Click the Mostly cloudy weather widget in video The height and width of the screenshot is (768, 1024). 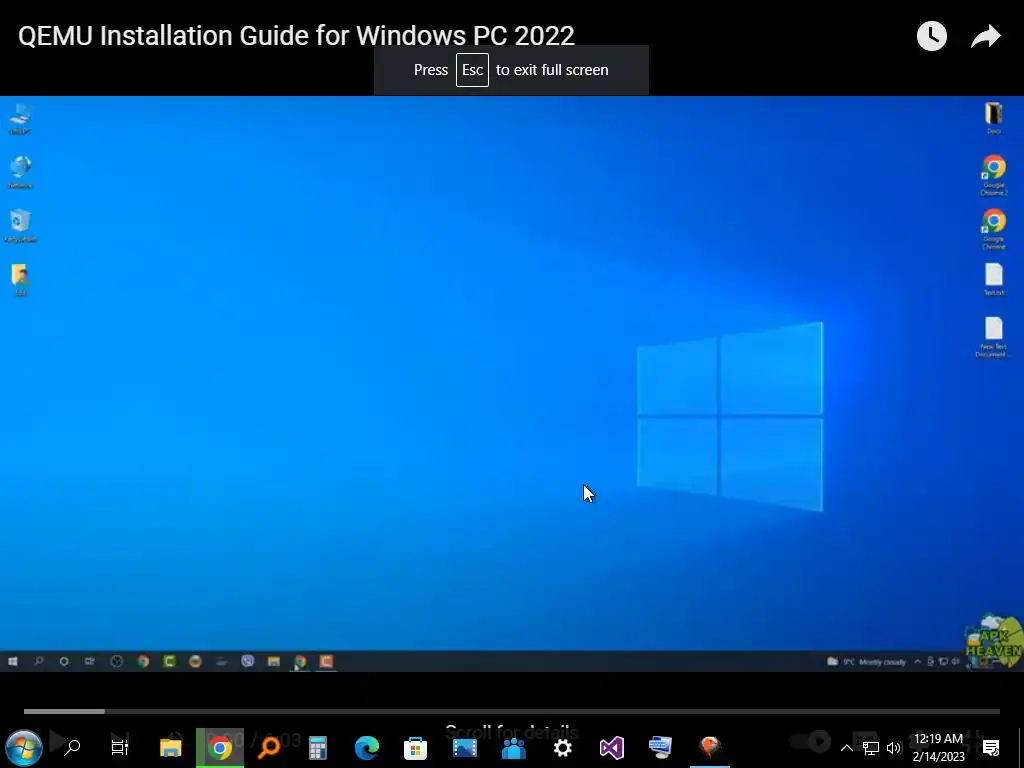pos(867,662)
